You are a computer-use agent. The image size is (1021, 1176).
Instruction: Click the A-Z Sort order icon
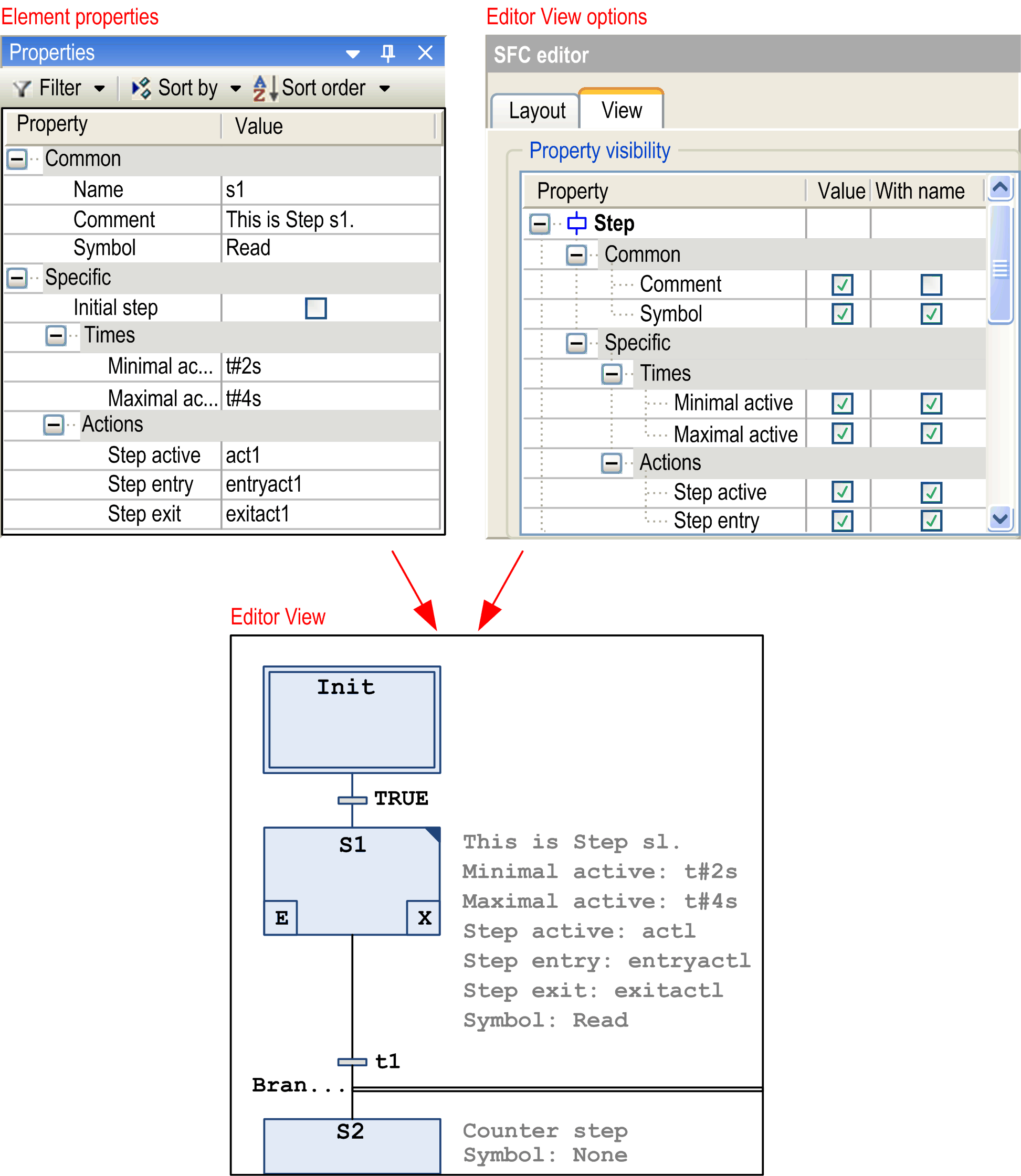pyautogui.click(x=265, y=88)
